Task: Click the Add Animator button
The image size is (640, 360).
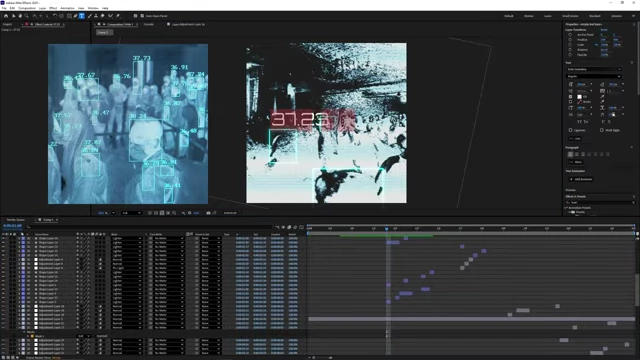Action: point(581,179)
